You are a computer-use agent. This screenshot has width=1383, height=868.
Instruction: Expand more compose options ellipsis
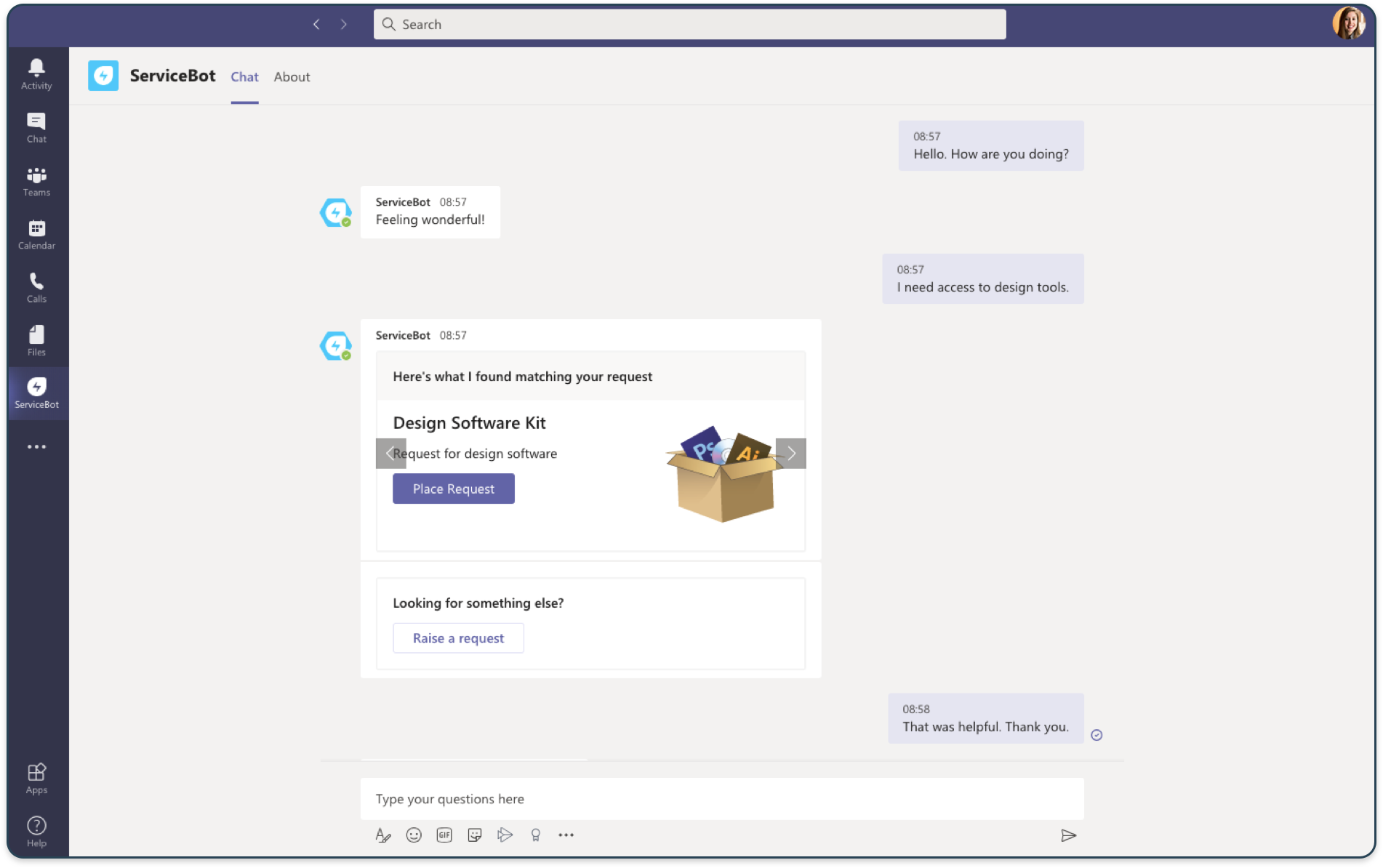(566, 835)
